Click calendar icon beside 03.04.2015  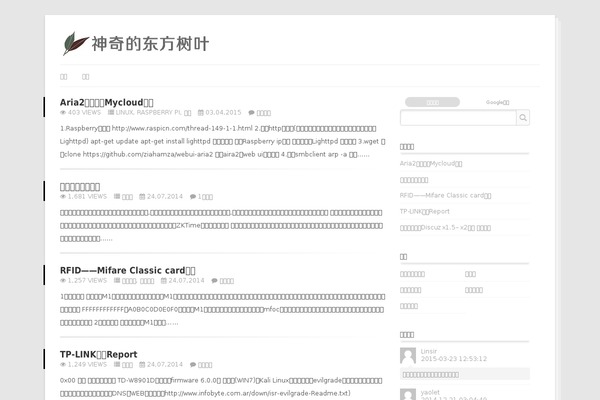(201, 113)
